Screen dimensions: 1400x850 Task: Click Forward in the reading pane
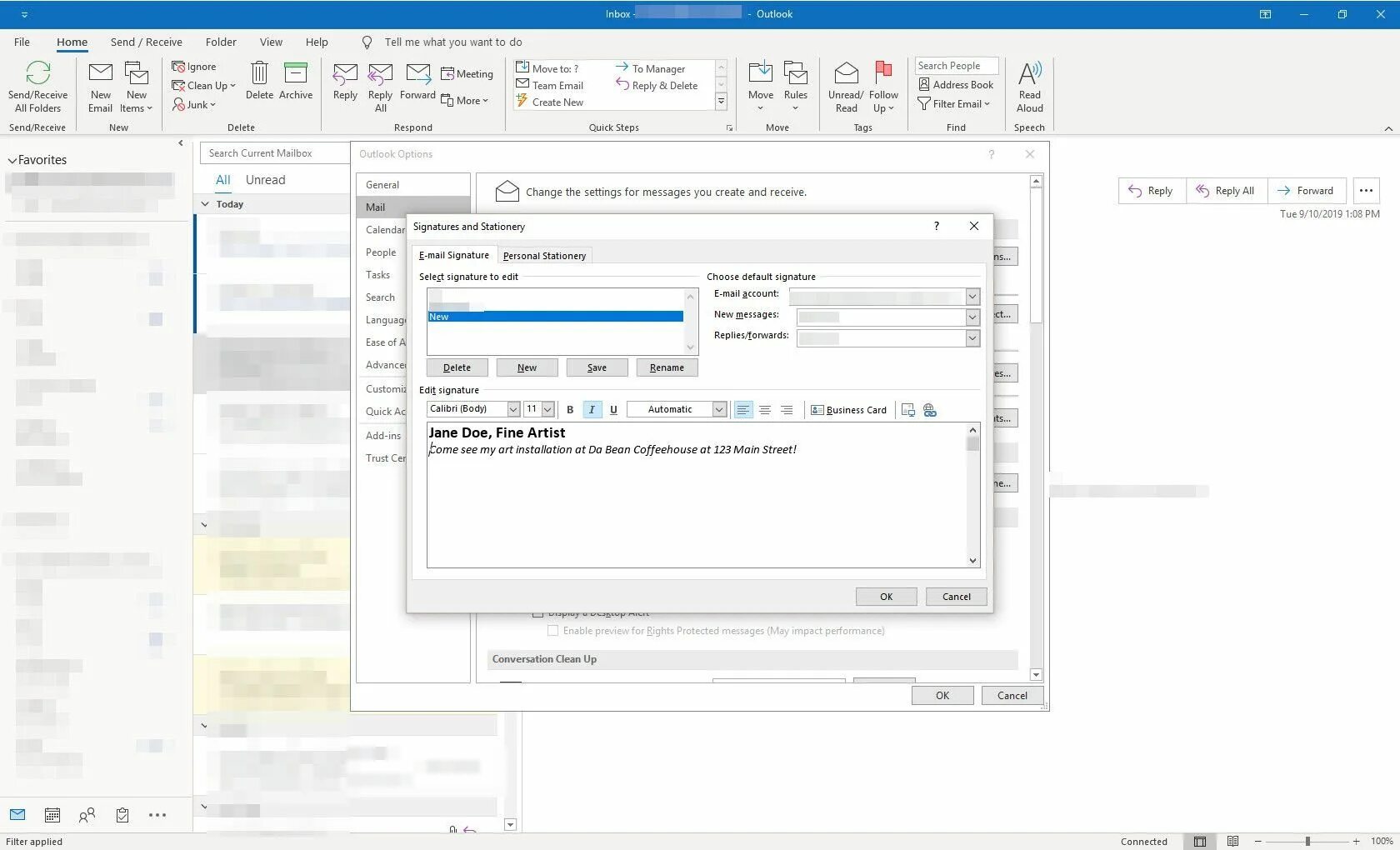click(1306, 191)
